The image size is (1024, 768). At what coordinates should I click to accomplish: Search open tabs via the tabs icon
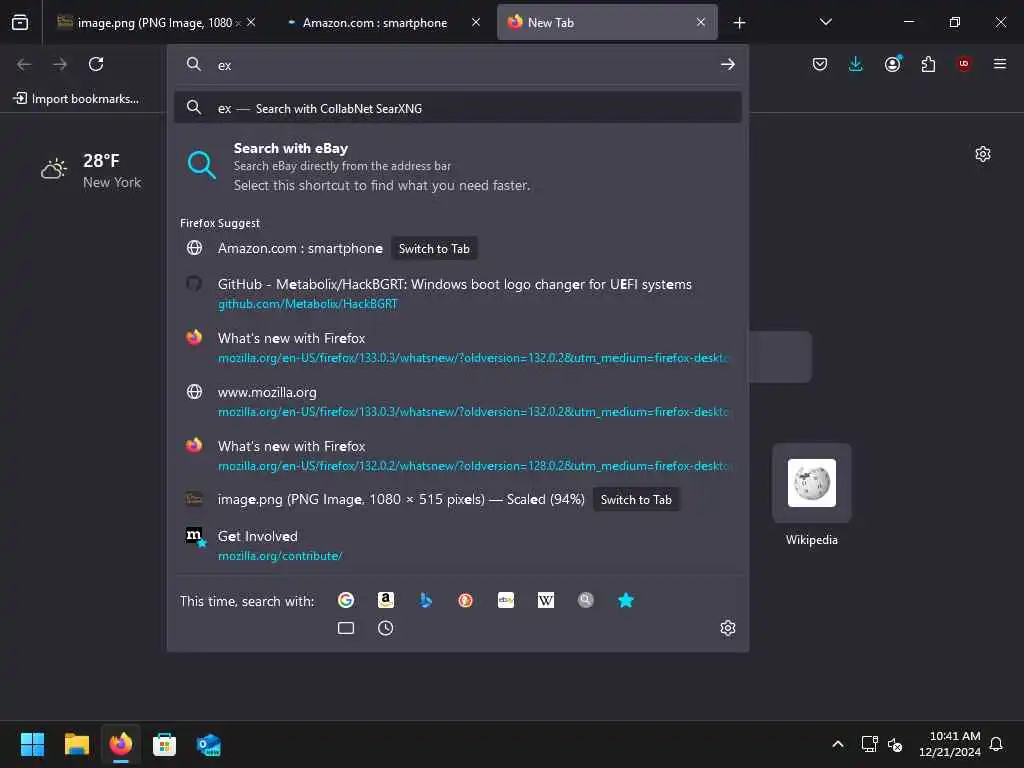pos(346,628)
